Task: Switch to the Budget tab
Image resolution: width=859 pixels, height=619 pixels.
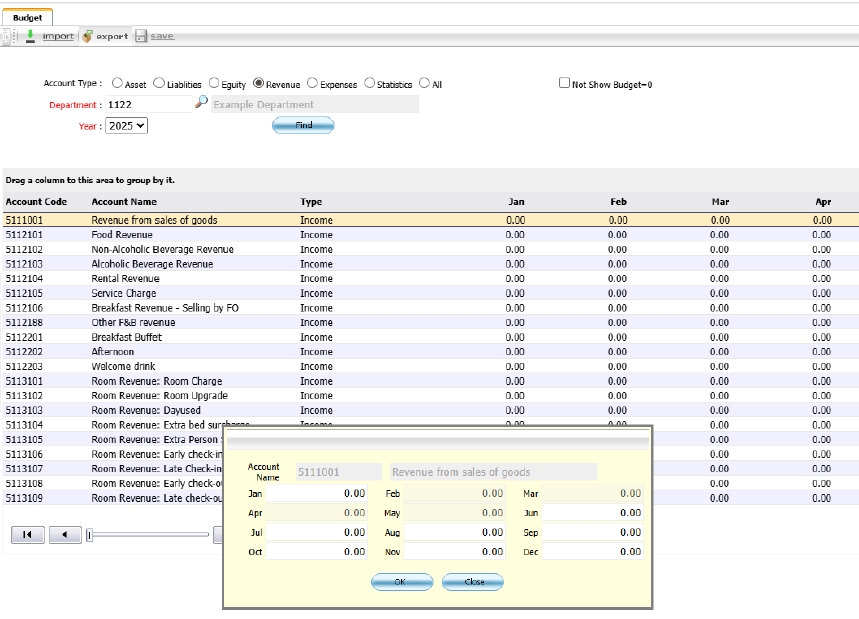Action: point(27,17)
